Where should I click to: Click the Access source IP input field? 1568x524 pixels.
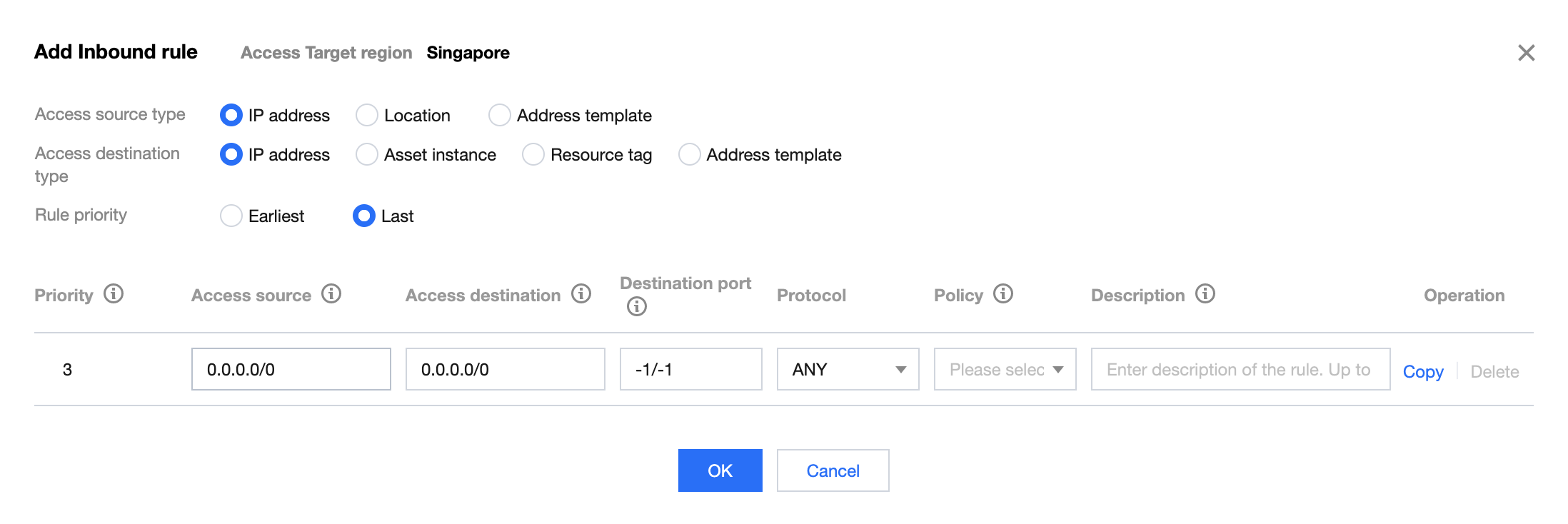(291, 369)
